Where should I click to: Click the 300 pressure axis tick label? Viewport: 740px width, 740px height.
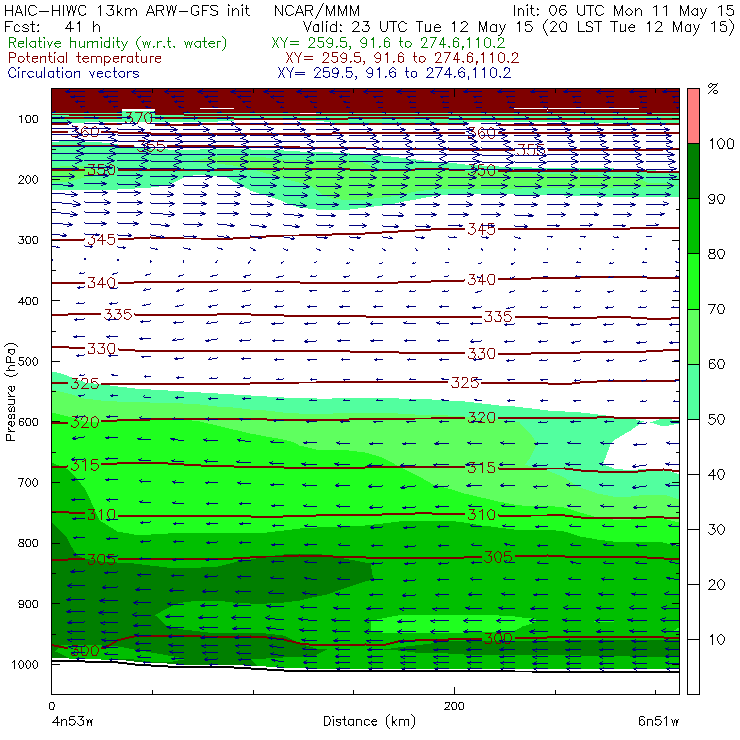coord(28,240)
